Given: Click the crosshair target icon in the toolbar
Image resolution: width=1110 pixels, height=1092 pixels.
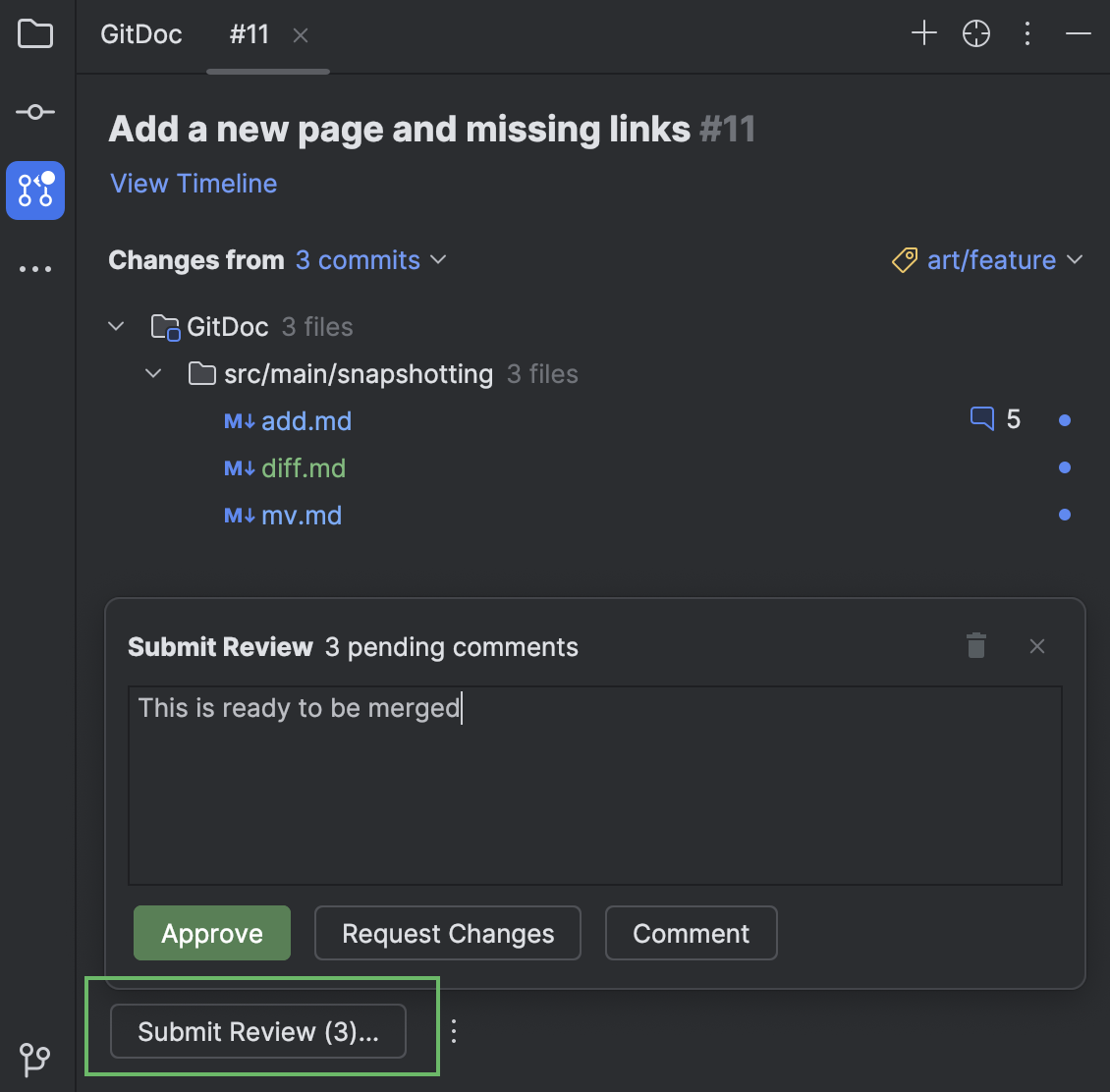Looking at the screenshot, I should pyautogui.click(x=975, y=32).
